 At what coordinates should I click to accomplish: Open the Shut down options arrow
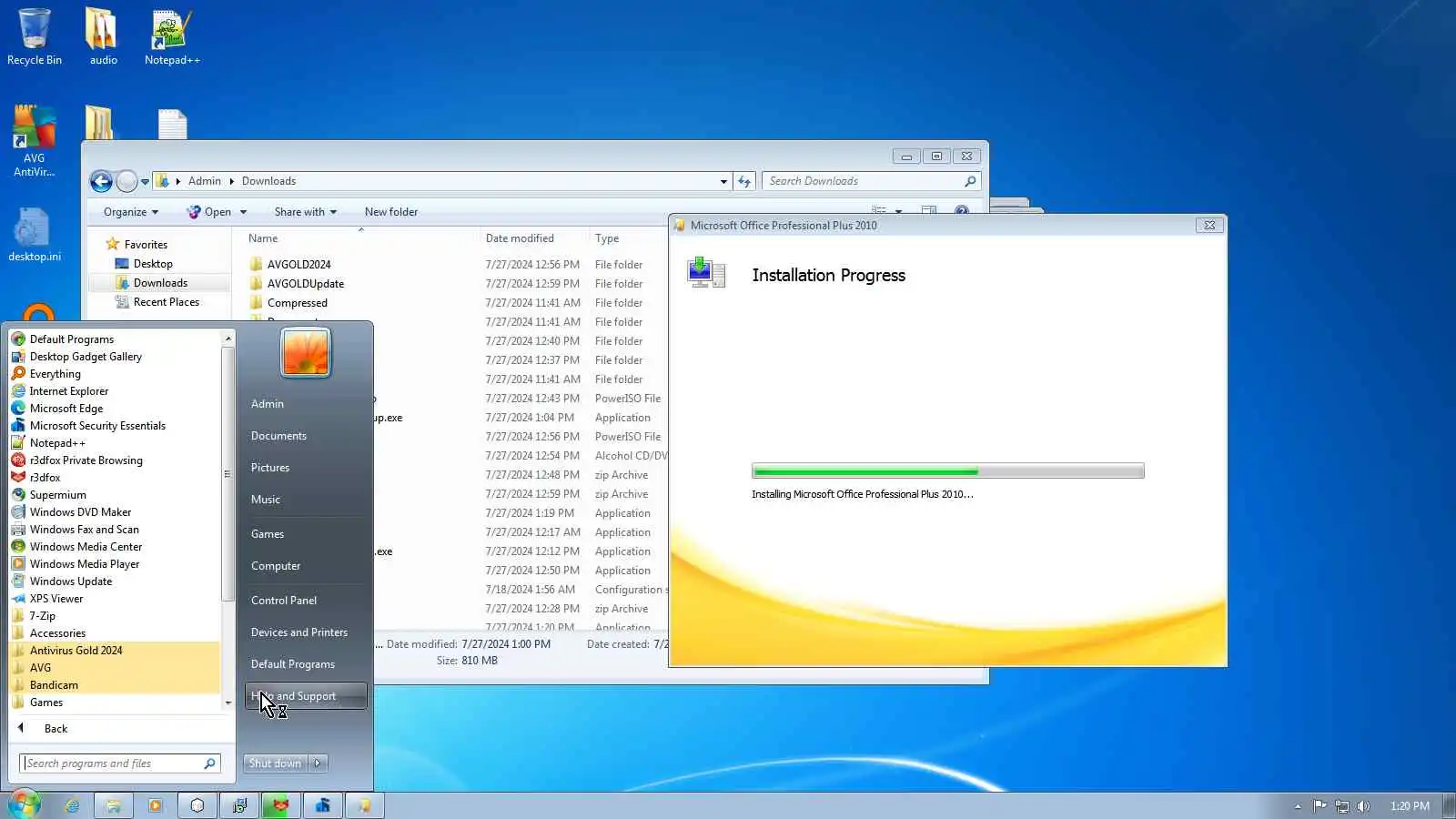tap(318, 763)
